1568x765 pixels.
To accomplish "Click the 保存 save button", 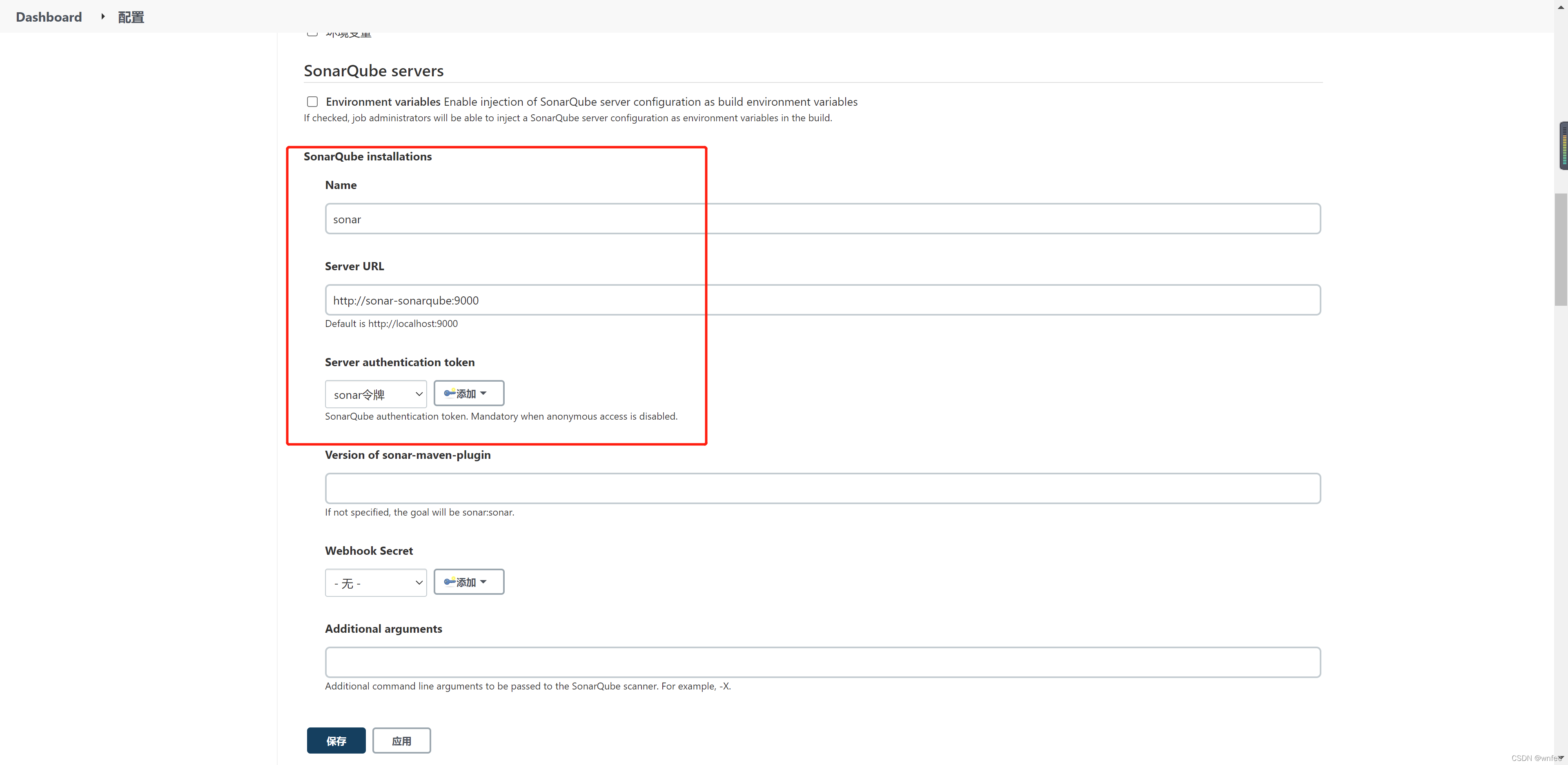I will (336, 741).
